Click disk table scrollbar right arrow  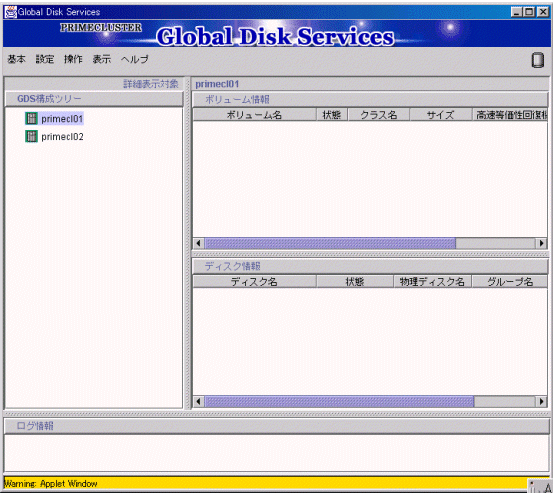coord(542,402)
